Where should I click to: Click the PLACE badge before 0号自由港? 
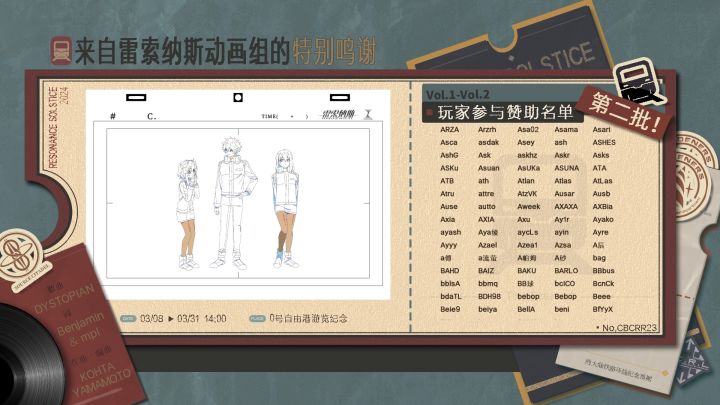[x=258, y=318]
